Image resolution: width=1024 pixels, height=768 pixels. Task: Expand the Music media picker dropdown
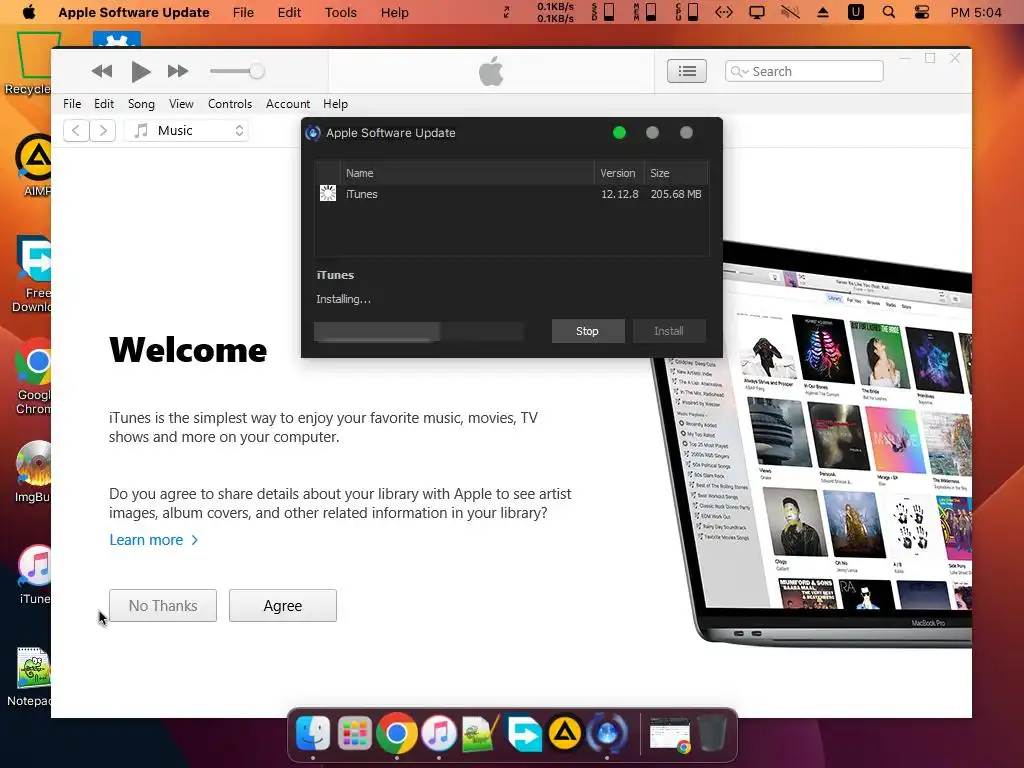click(x=186, y=131)
